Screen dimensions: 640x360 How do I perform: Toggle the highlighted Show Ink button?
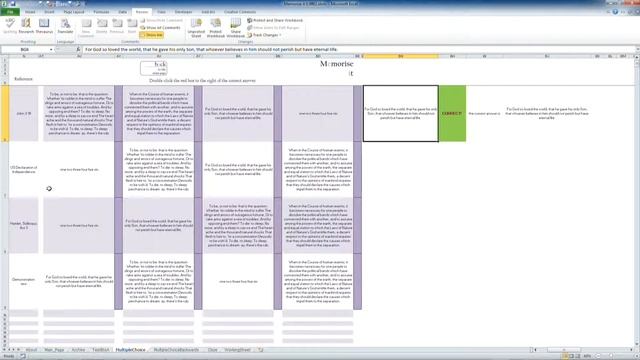coord(151,35)
